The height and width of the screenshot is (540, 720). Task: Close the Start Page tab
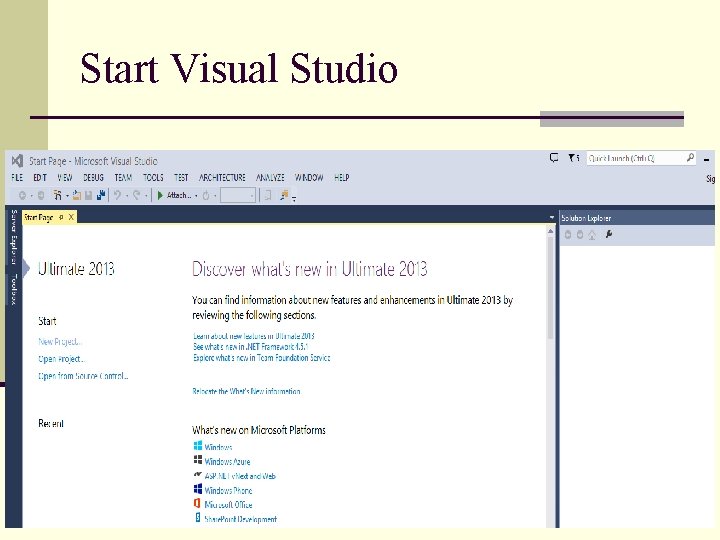point(71,217)
